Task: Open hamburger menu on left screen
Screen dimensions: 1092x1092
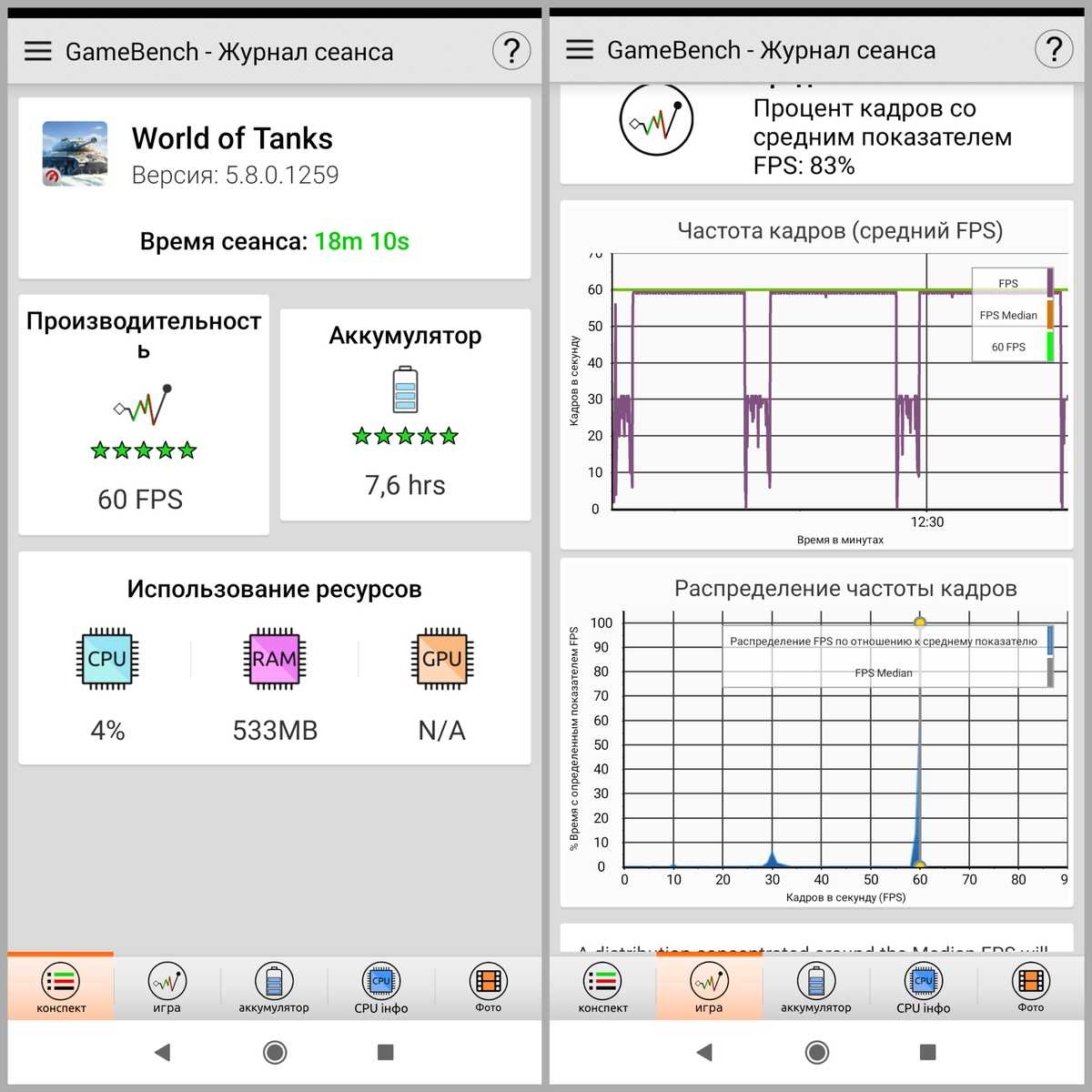Action: click(x=37, y=51)
